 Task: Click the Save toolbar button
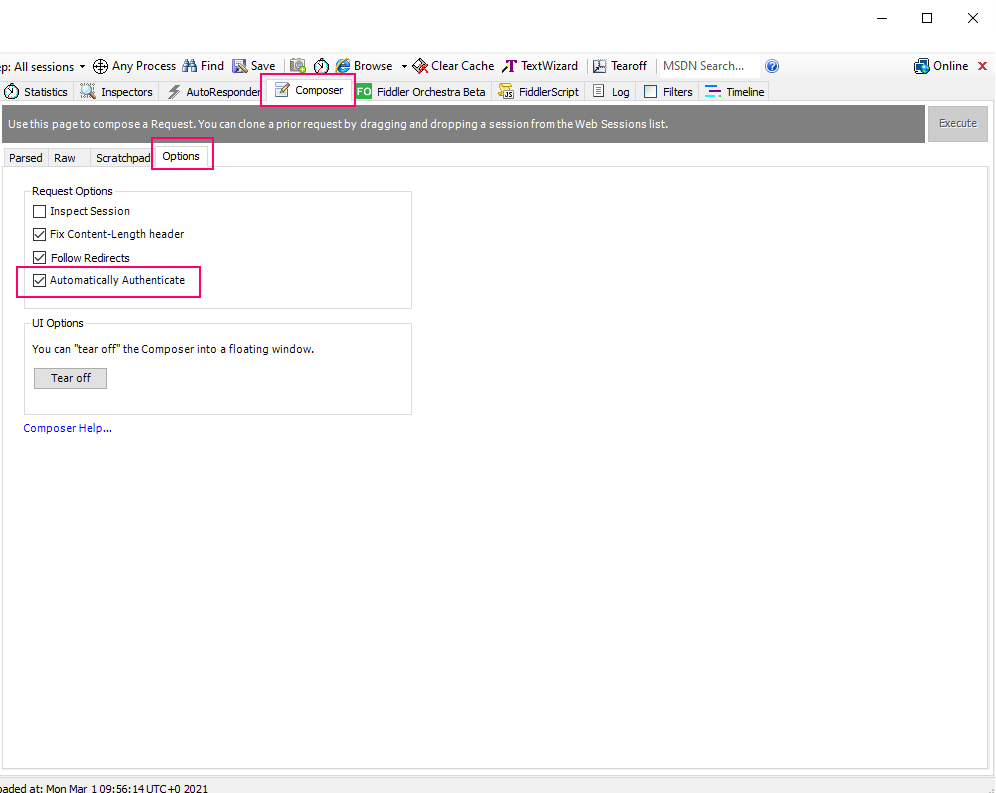tap(253, 66)
